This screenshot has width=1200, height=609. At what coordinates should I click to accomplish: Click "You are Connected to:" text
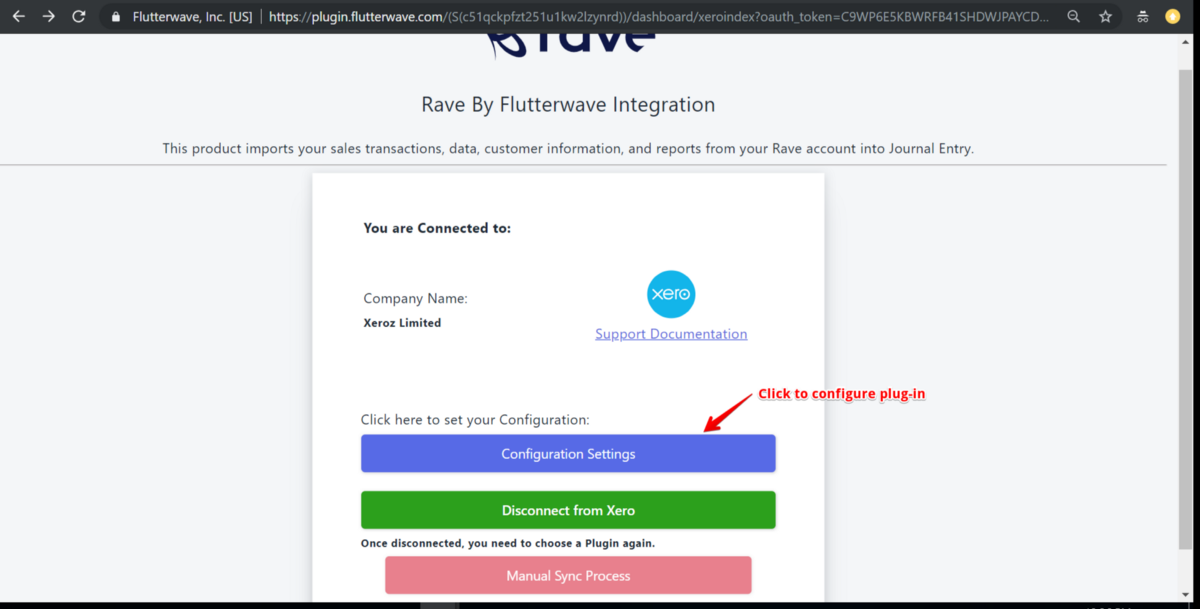(x=437, y=228)
